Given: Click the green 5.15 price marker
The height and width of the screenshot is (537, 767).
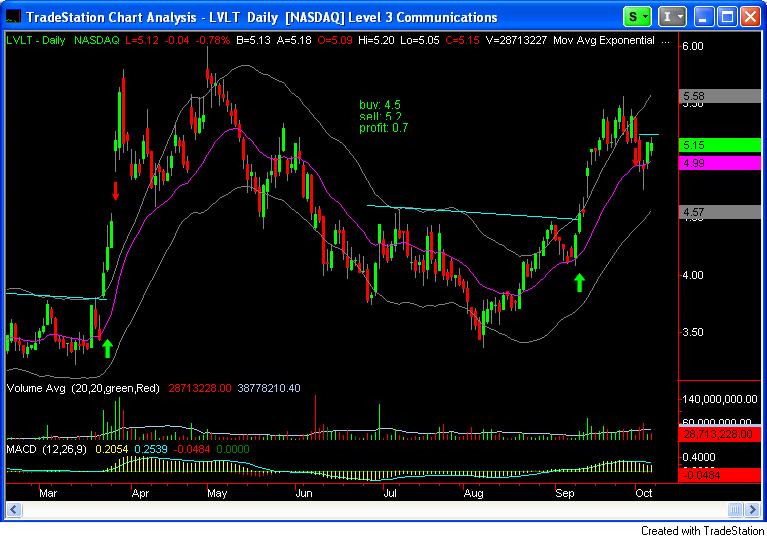Looking at the screenshot, I should (720, 145).
